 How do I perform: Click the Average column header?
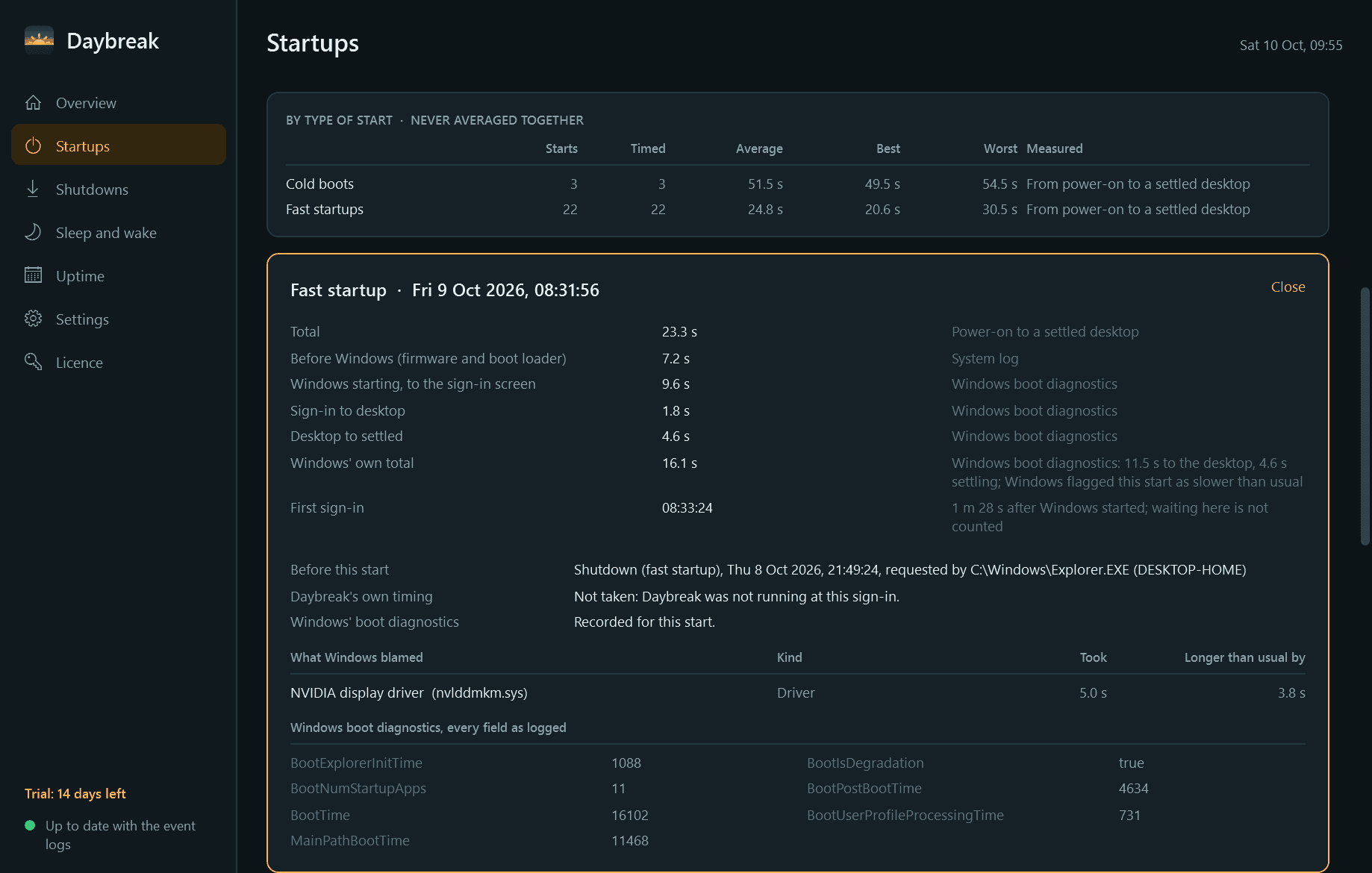(759, 148)
